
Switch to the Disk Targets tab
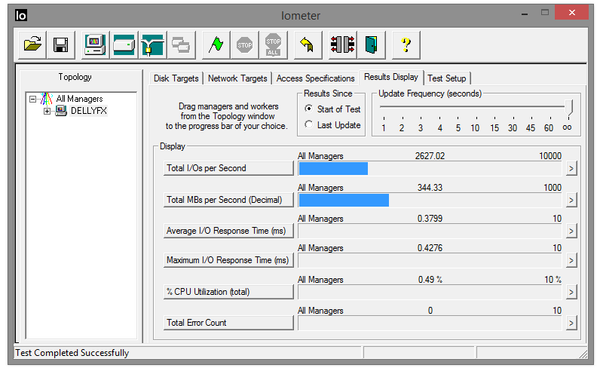click(176, 78)
